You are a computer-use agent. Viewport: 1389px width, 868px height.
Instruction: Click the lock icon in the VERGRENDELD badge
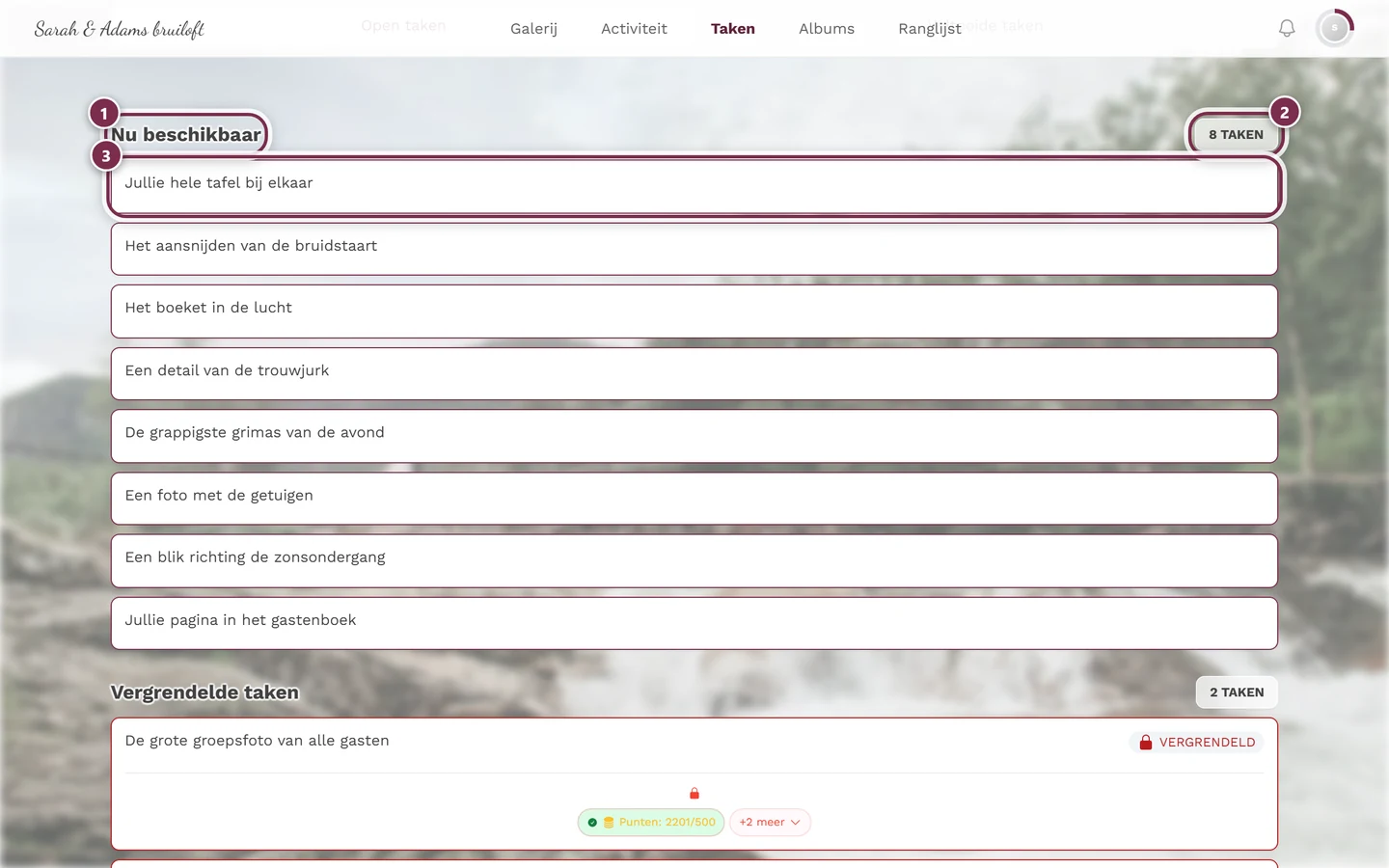(x=1146, y=743)
